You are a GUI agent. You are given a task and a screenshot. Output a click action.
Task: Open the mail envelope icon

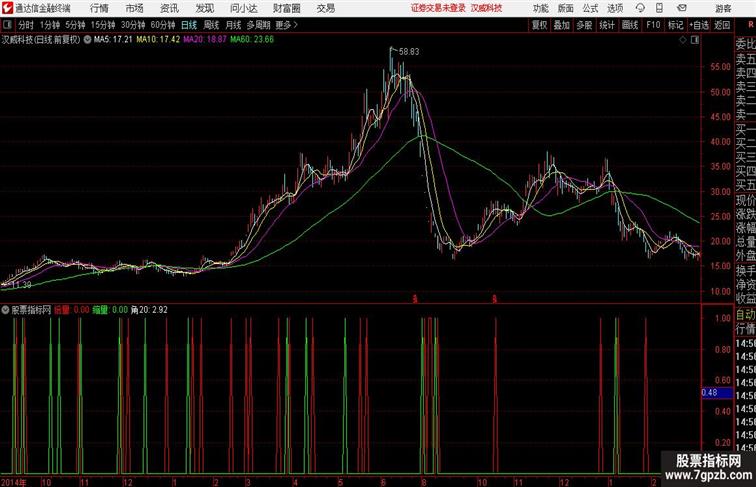(682, 8)
